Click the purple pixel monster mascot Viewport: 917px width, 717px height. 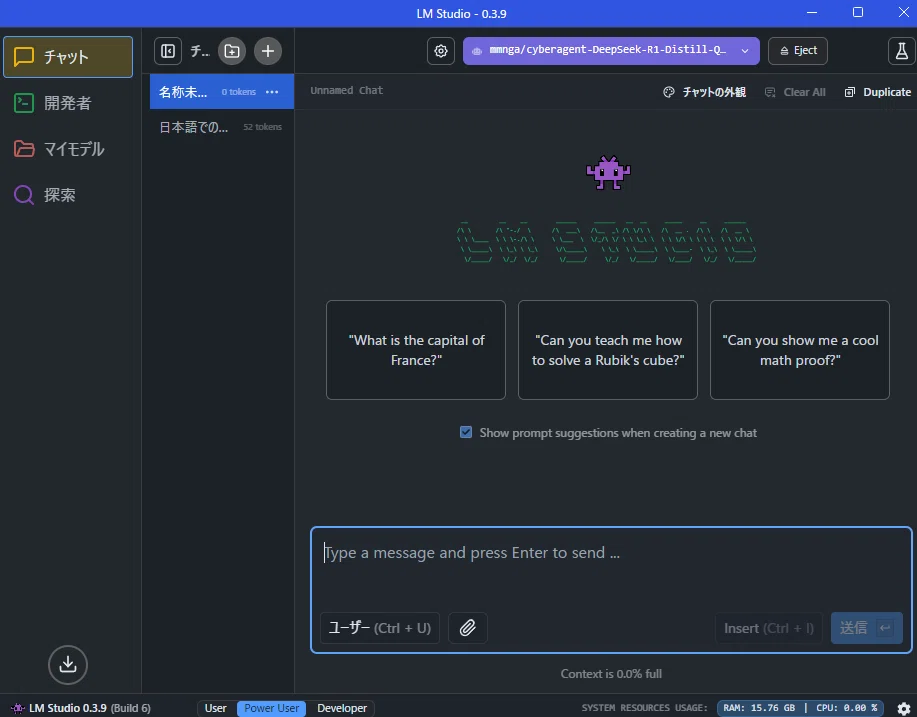tap(608, 172)
